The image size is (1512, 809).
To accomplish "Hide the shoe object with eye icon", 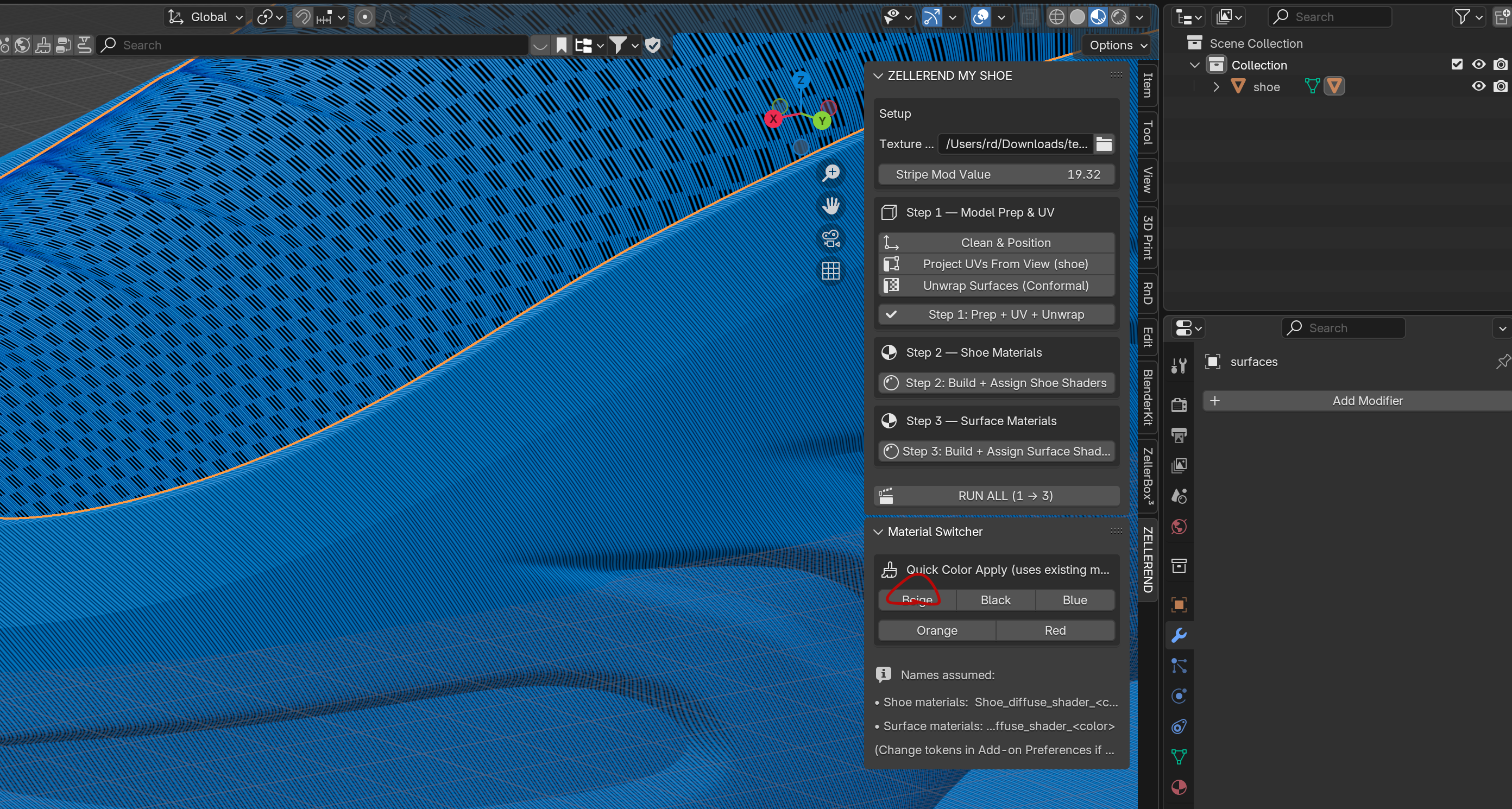I will click(x=1478, y=87).
